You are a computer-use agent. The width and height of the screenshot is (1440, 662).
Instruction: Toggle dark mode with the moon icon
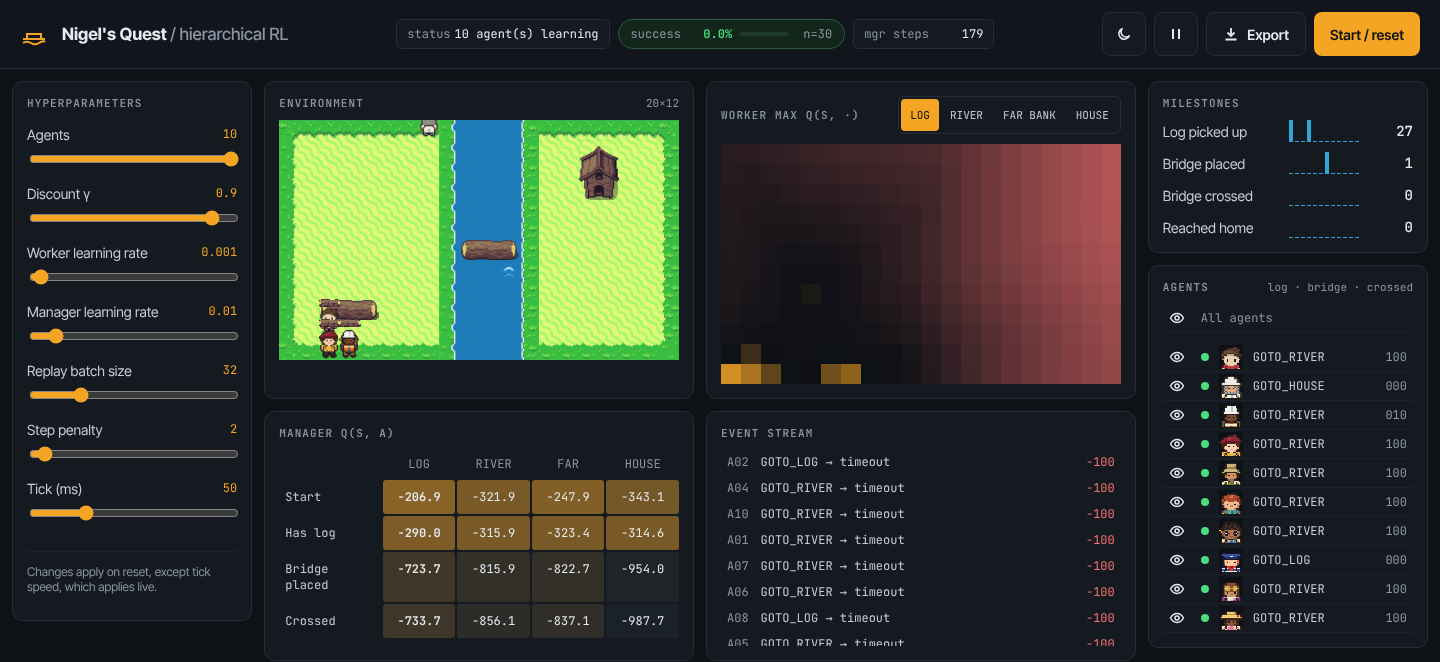pyautogui.click(x=1124, y=34)
